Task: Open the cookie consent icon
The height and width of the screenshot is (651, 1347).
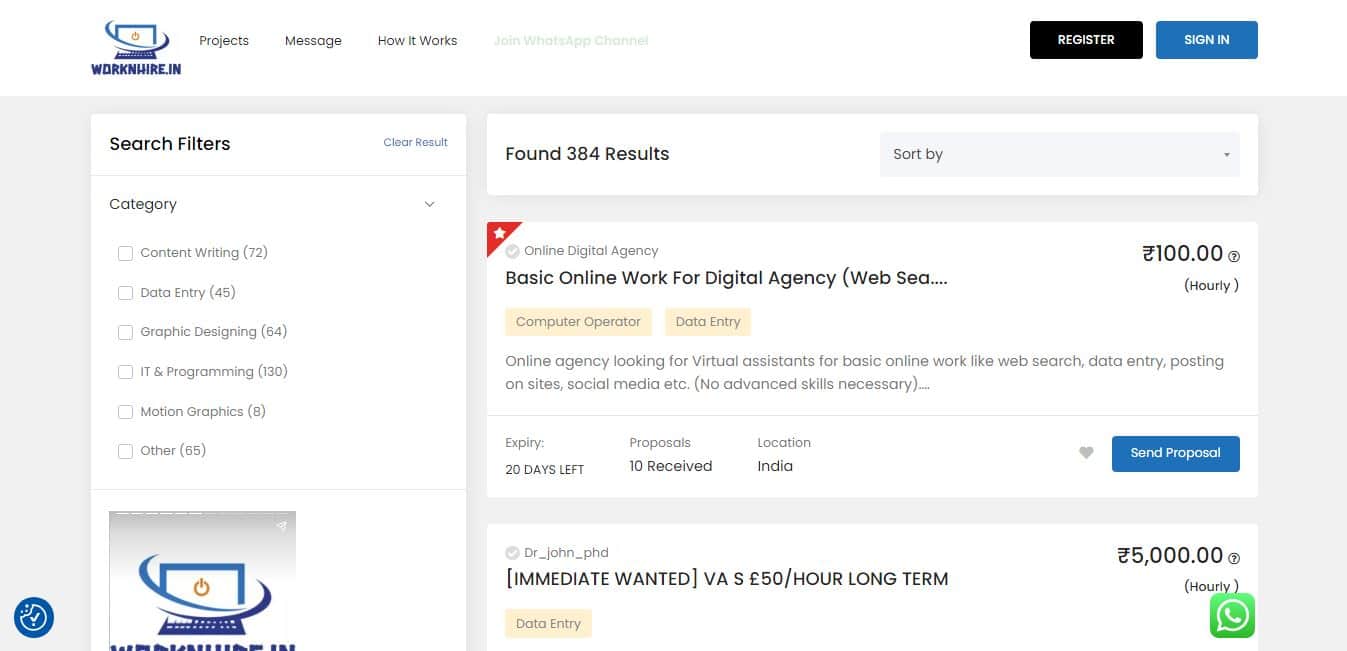Action: coord(34,618)
